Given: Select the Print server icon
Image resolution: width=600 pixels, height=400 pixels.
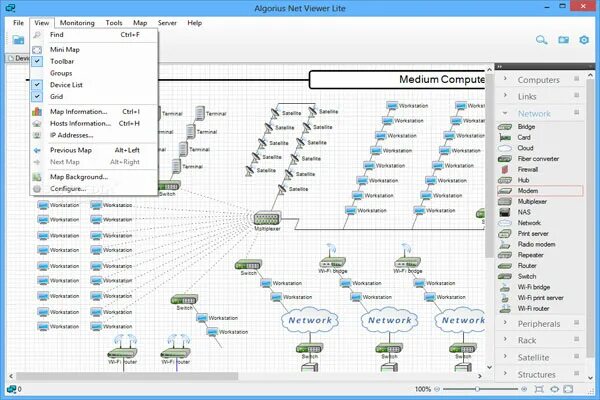Looking at the screenshot, I should pyautogui.click(x=505, y=233).
